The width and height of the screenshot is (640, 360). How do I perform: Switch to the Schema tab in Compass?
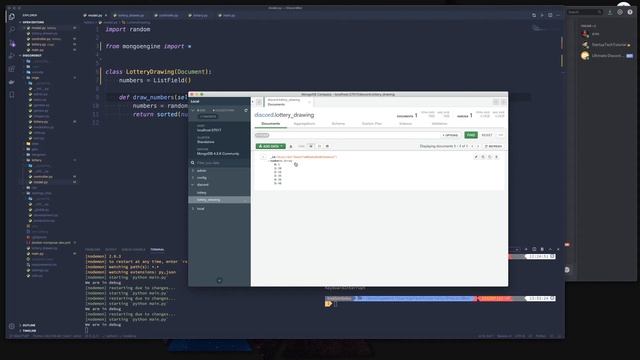(x=338, y=124)
